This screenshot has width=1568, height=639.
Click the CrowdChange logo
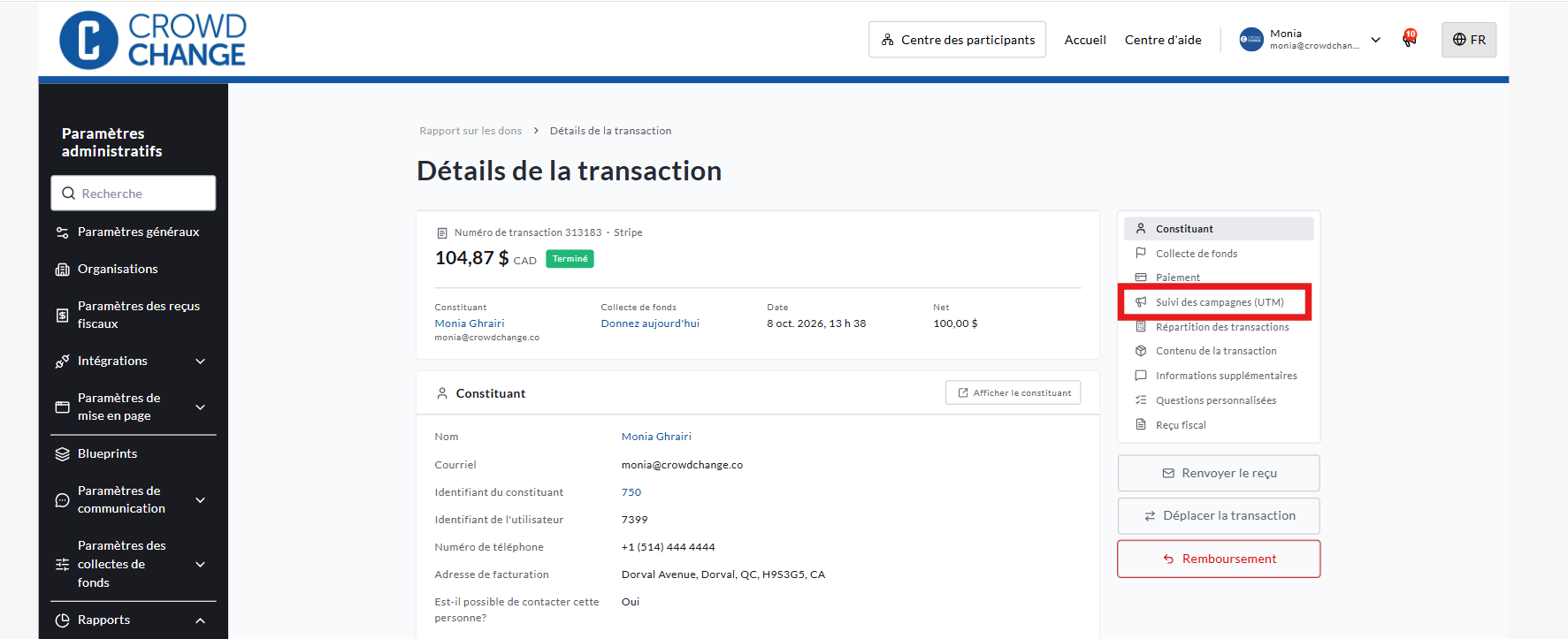pyautogui.click(x=152, y=40)
